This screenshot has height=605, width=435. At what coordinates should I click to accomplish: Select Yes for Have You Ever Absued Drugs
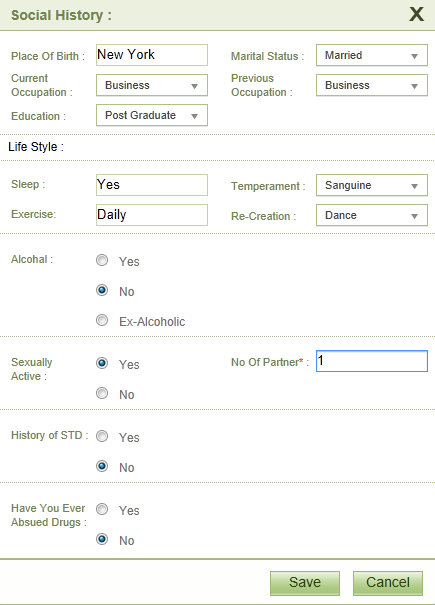click(102, 509)
